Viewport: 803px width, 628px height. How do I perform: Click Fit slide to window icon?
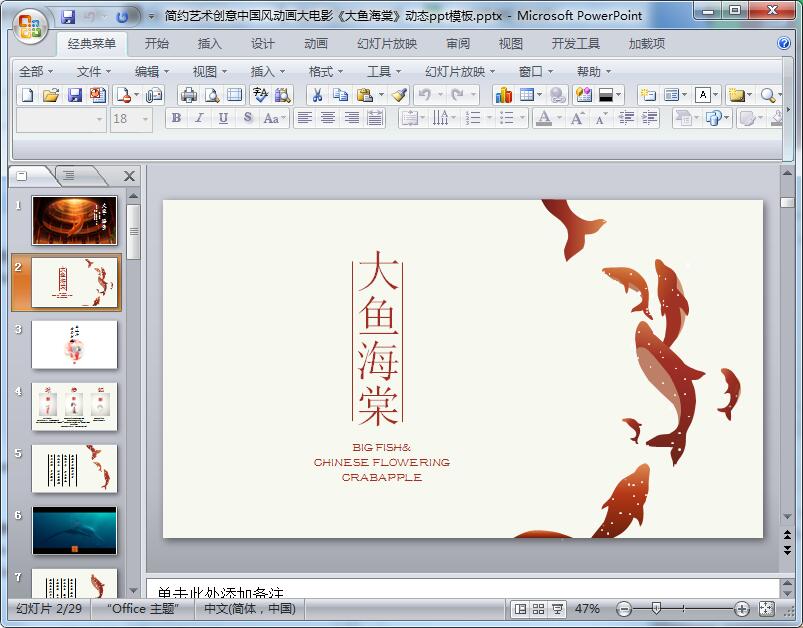coord(767,609)
